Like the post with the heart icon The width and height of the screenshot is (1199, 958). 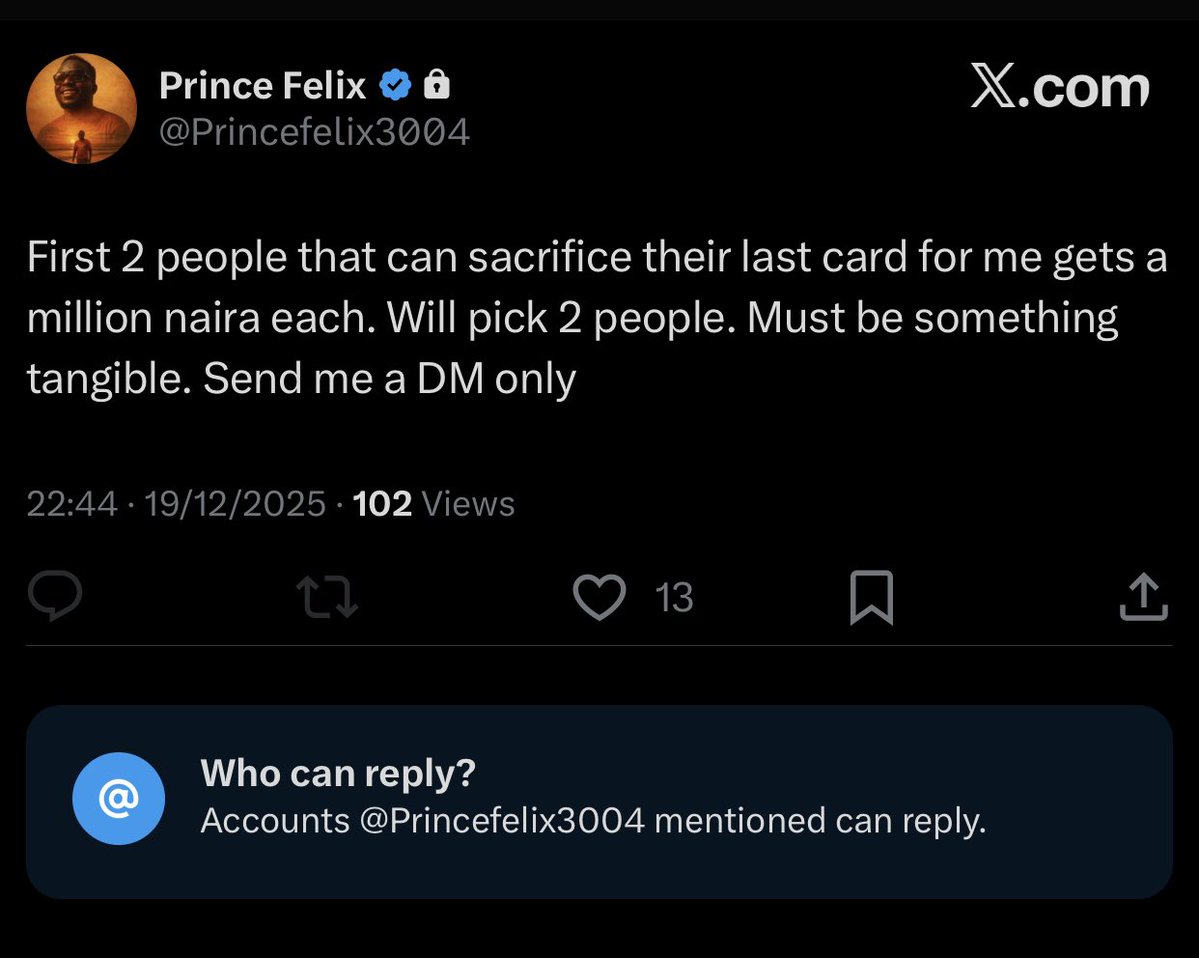pyautogui.click(x=599, y=597)
